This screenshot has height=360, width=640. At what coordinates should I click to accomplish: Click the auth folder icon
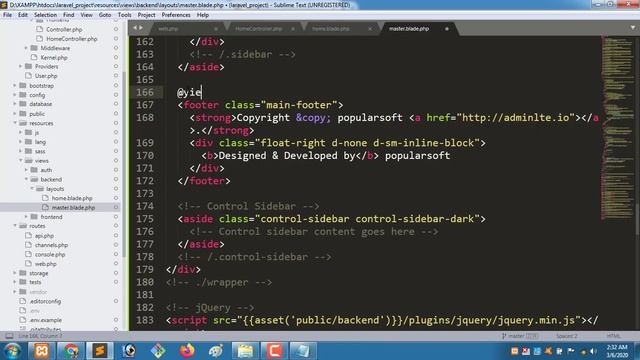click(x=34, y=170)
